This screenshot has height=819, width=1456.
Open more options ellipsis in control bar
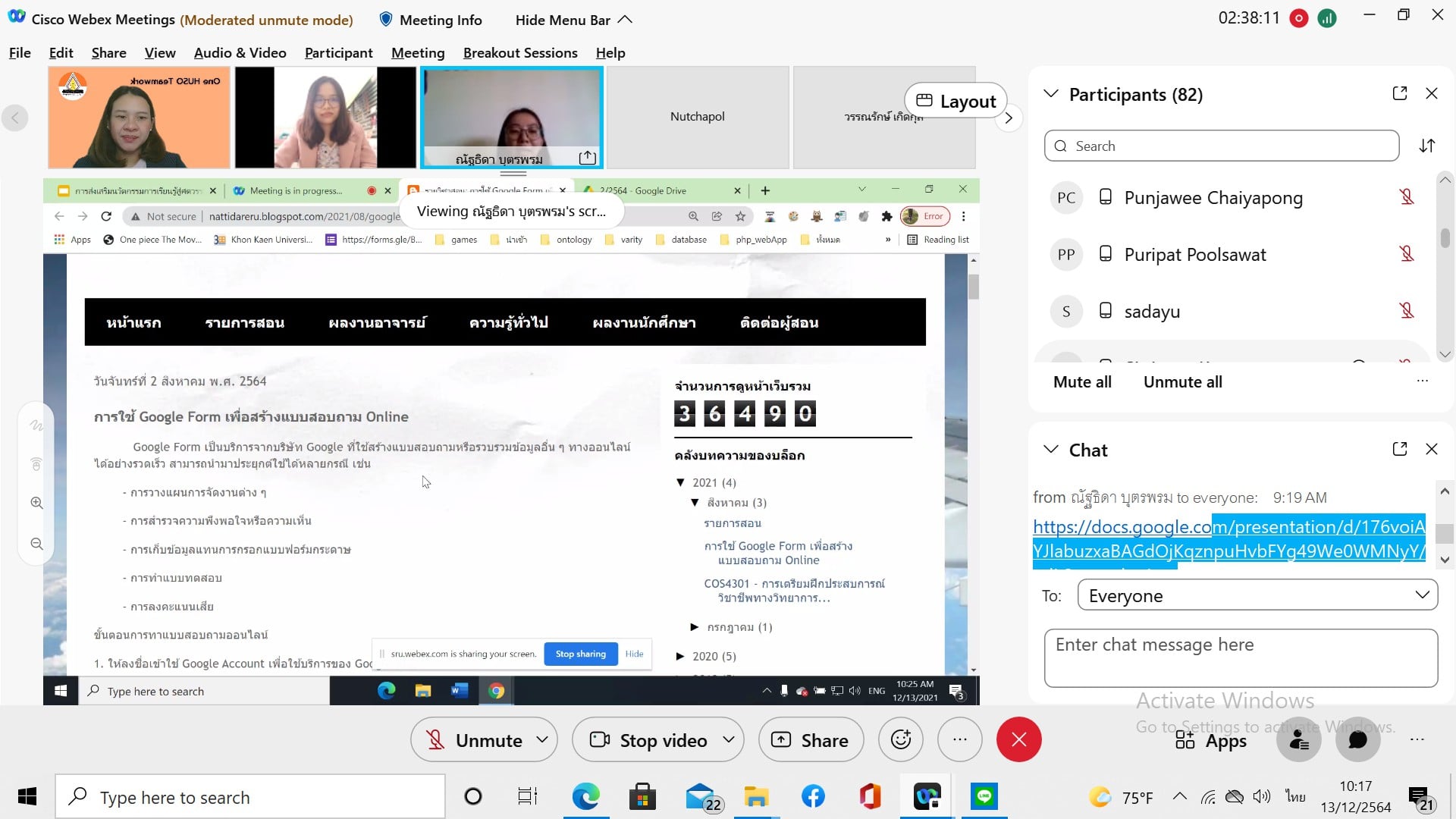pyautogui.click(x=959, y=739)
